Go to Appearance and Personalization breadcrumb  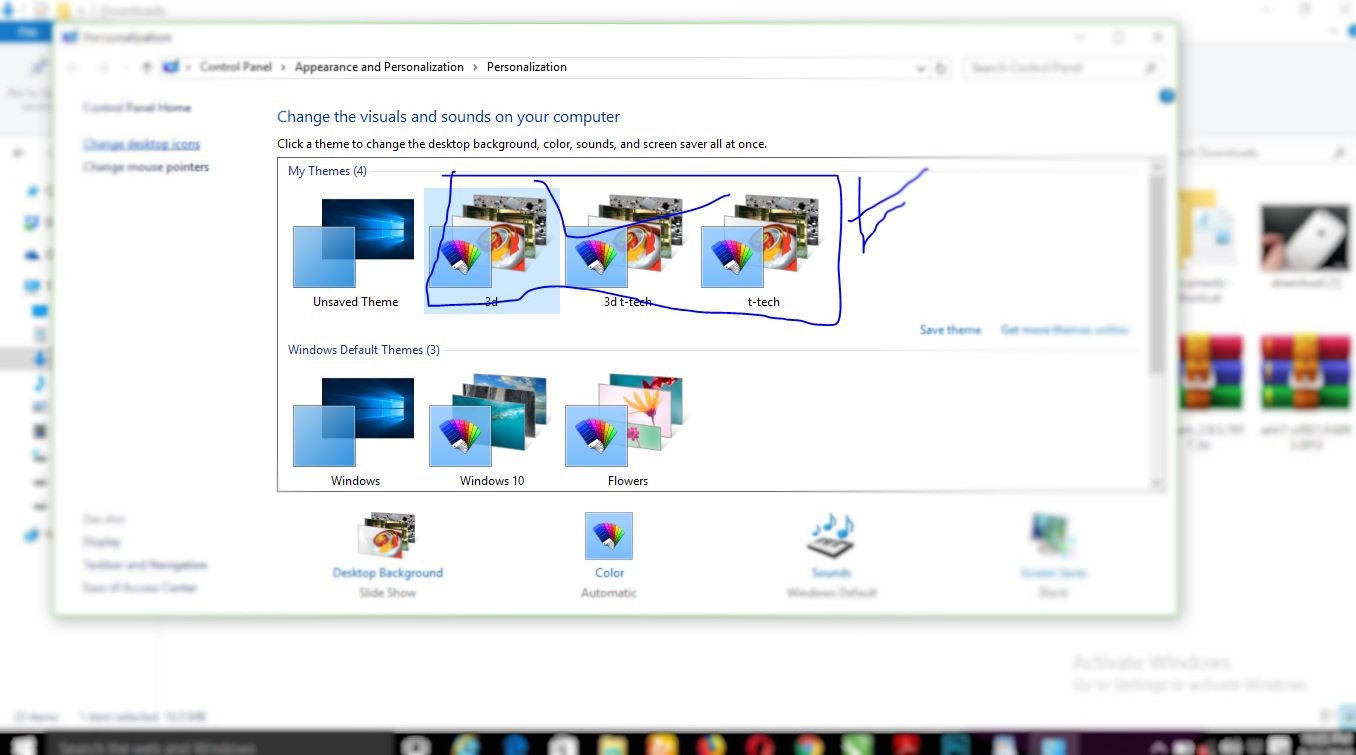(x=379, y=67)
